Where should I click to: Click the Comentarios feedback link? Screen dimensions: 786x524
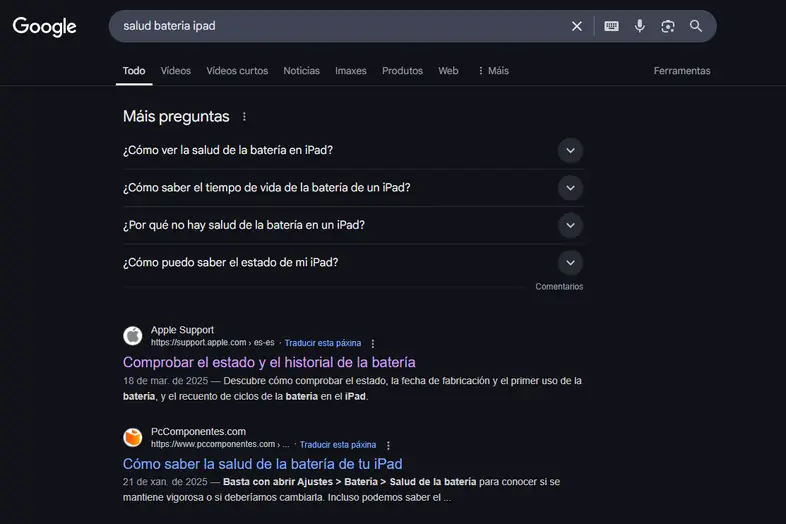click(559, 286)
